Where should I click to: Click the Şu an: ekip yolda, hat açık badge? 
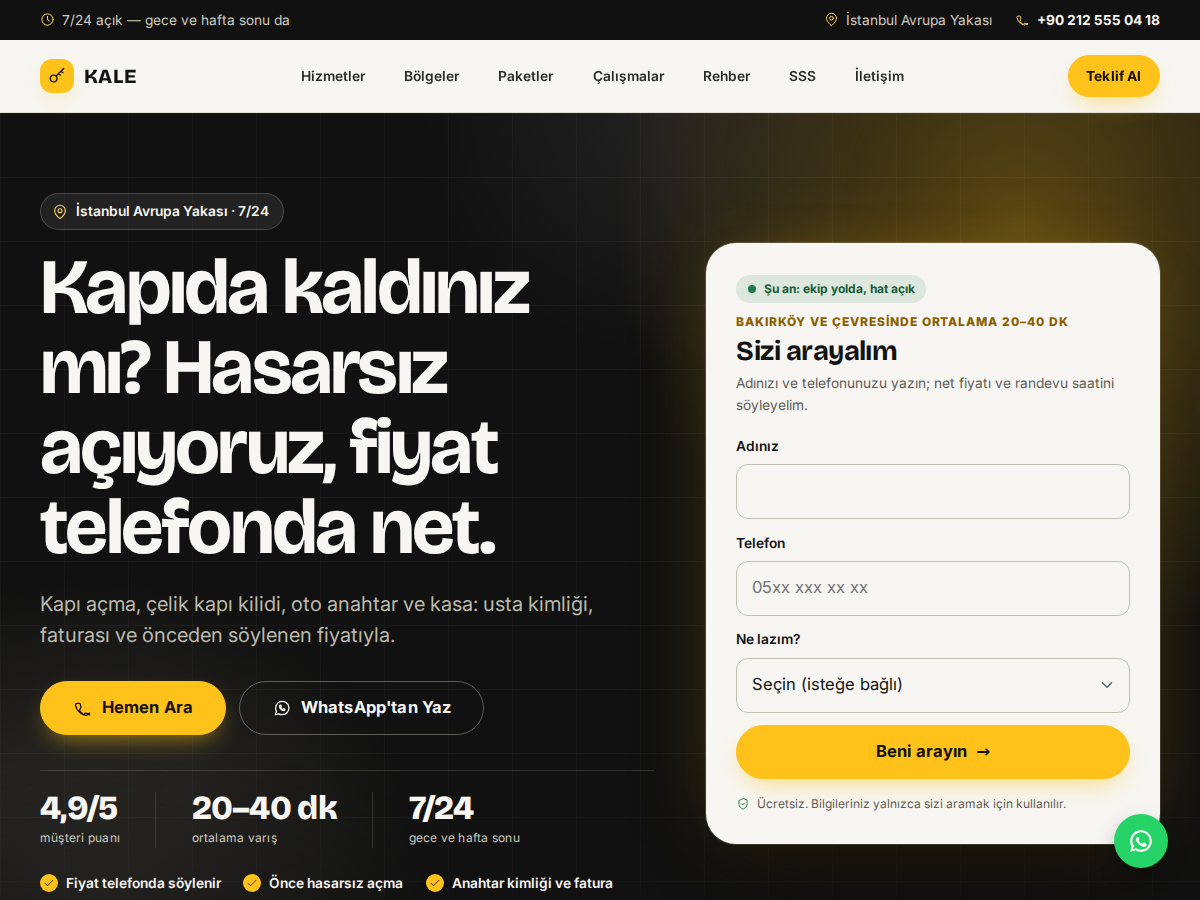coord(831,289)
